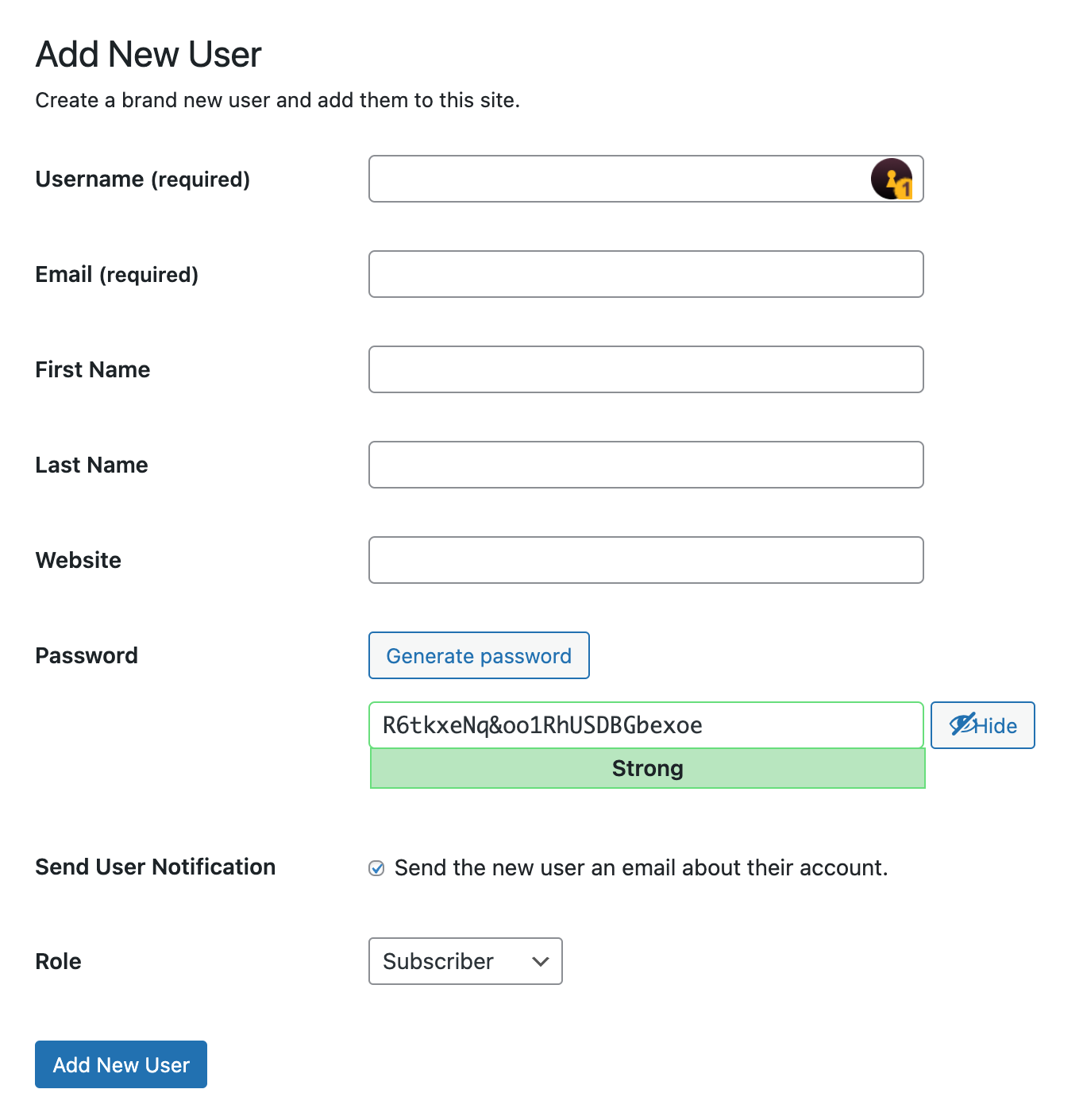The height and width of the screenshot is (1120, 1083).
Task: Click the Strong password strength indicator
Action: point(647,768)
